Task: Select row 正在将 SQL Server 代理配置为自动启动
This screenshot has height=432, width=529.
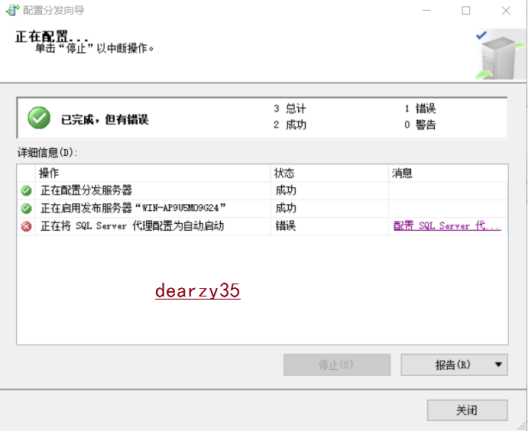Action: tap(262, 226)
